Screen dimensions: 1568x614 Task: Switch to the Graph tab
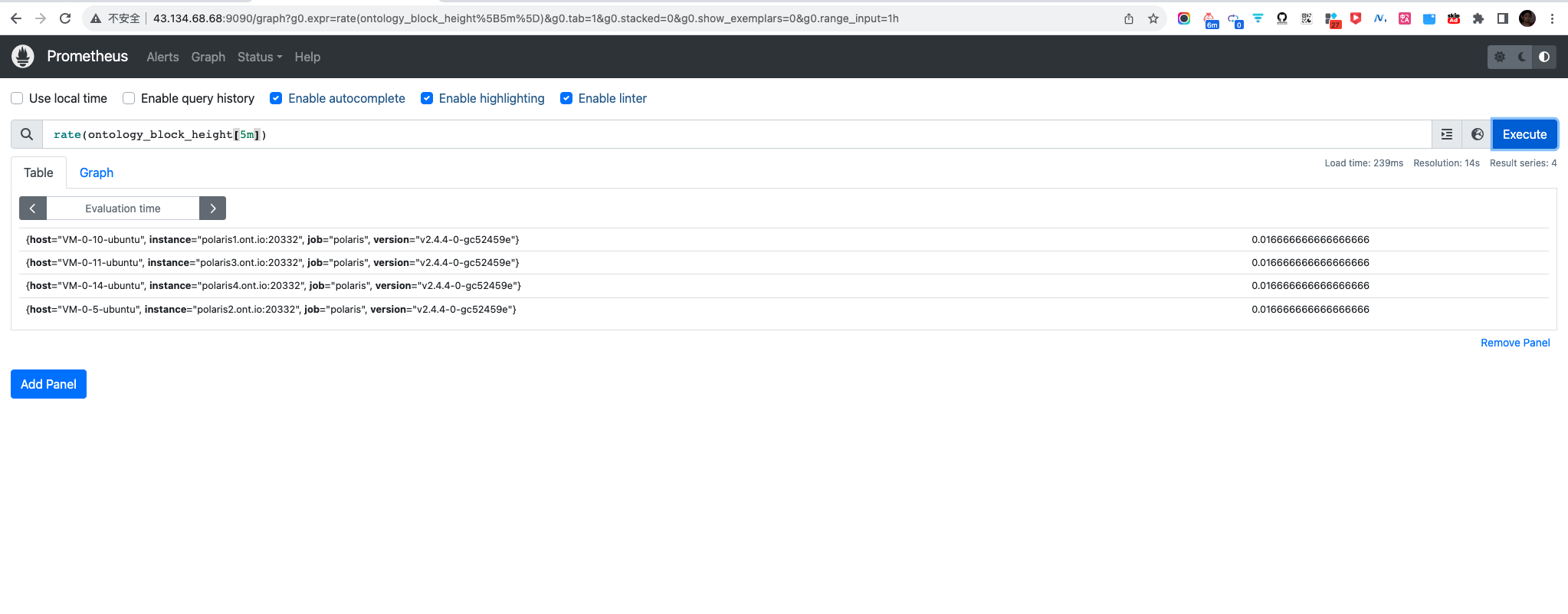pyautogui.click(x=97, y=172)
